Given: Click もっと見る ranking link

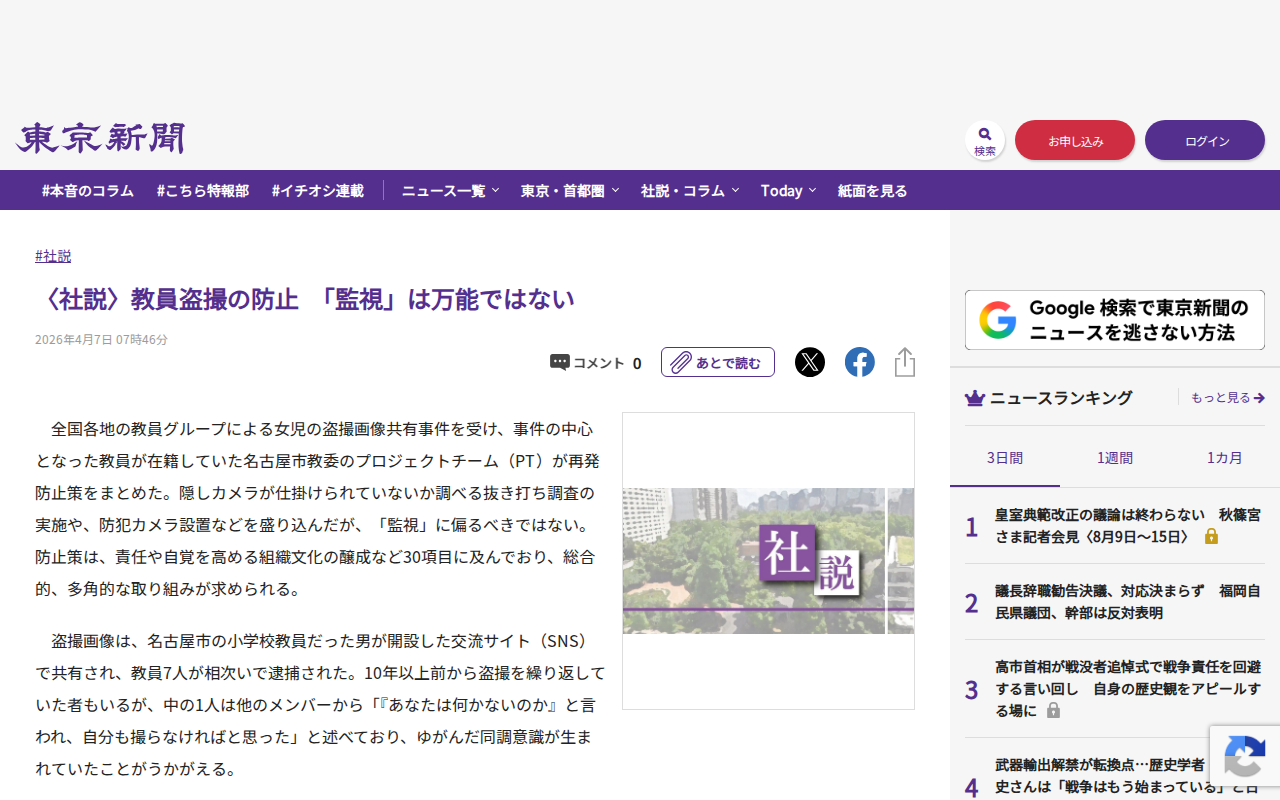Looking at the screenshot, I should (1228, 398).
